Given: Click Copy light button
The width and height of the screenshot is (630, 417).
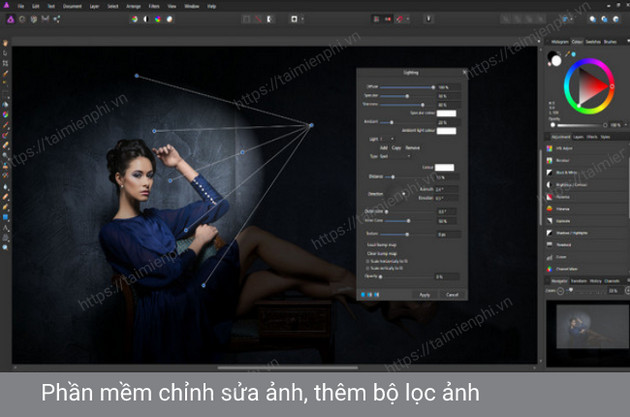Looking at the screenshot, I should [x=396, y=148].
